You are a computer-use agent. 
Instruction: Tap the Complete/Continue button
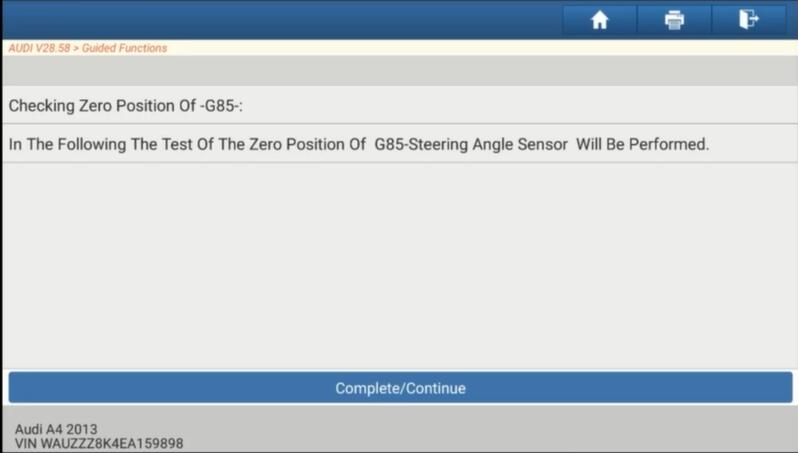pos(400,388)
